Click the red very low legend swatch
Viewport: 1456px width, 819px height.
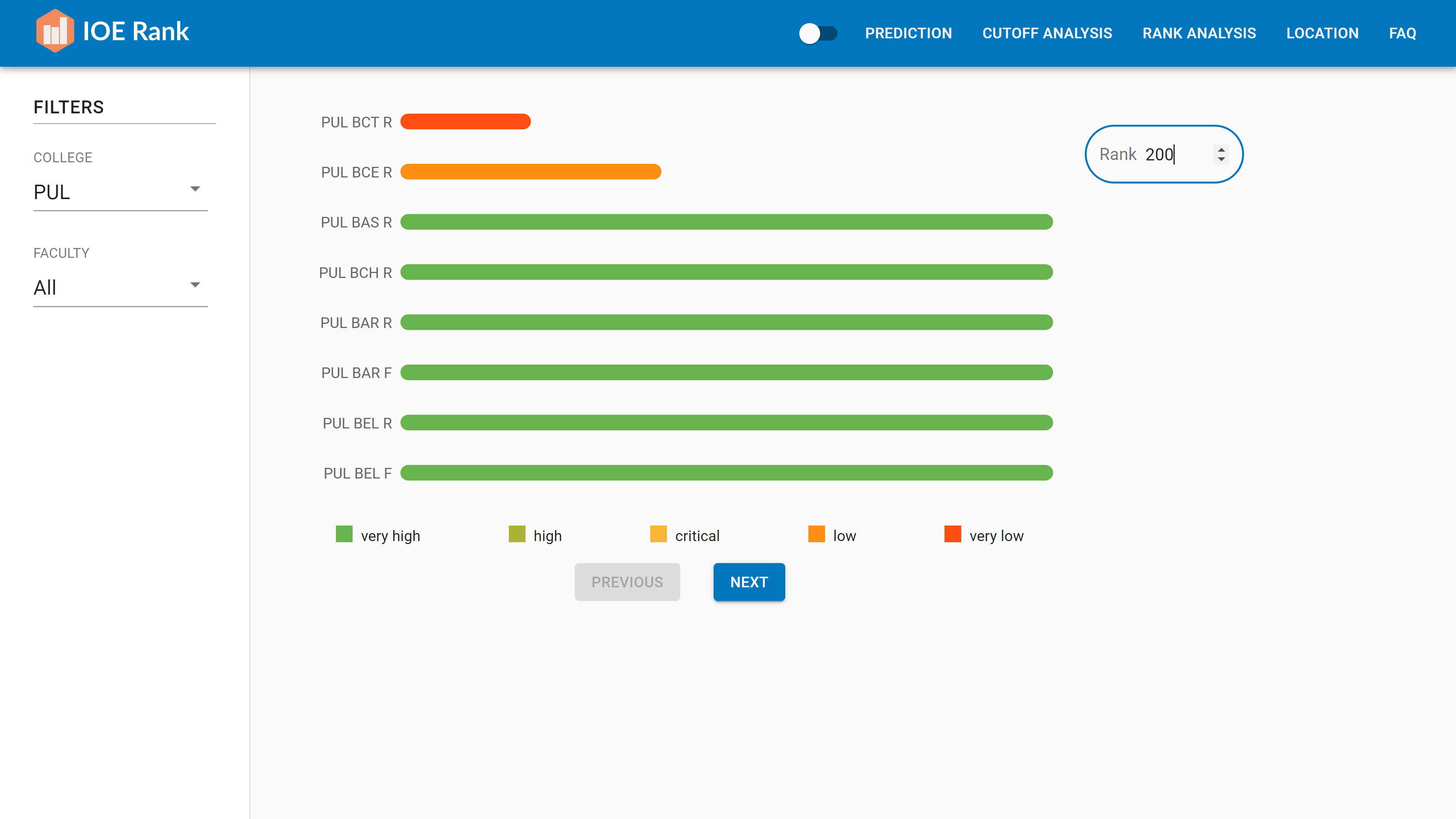coord(952,534)
